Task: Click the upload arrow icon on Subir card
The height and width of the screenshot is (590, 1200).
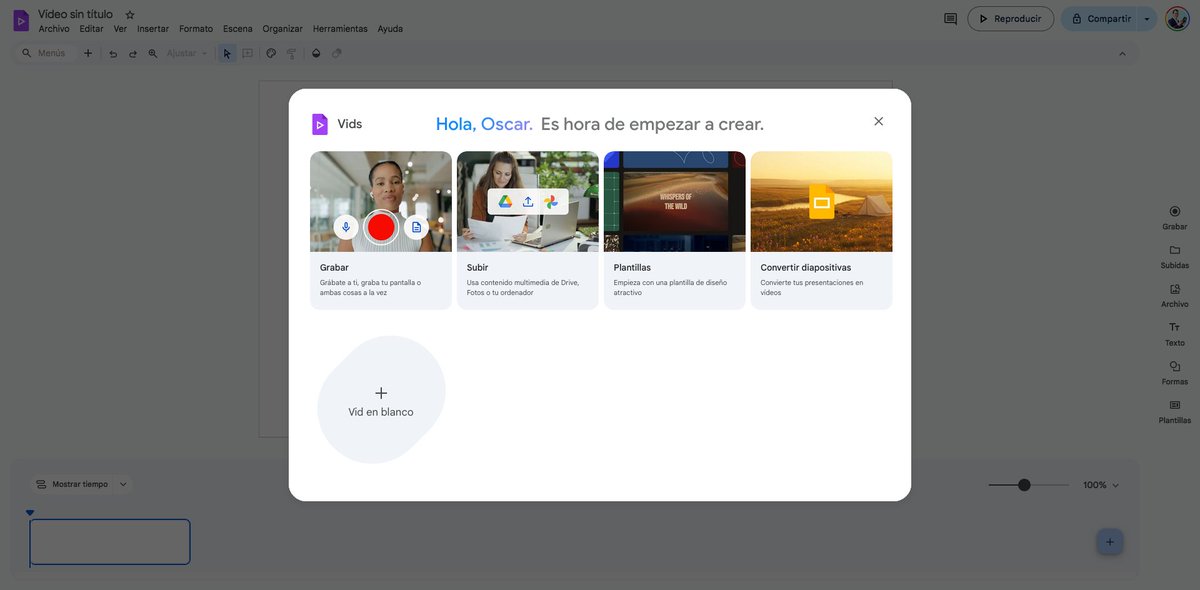Action: [528, 201]
